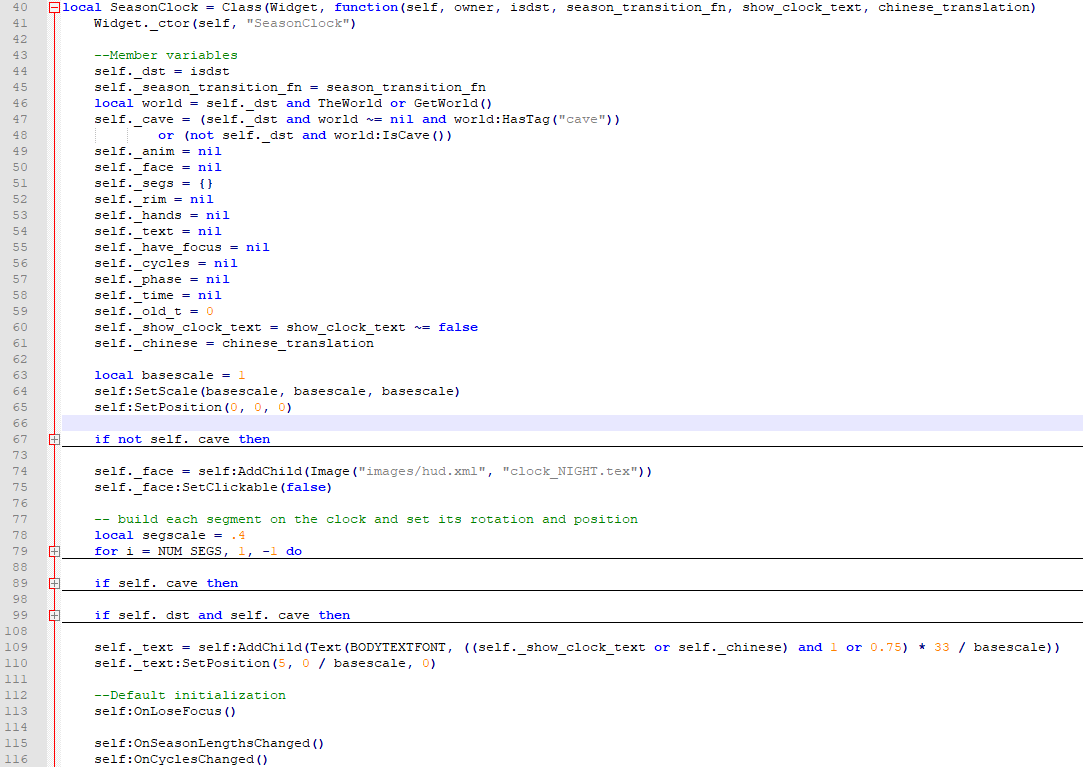
Task: Expand the folded "if not self._cave then" block
Action: [x=54, y=439]
